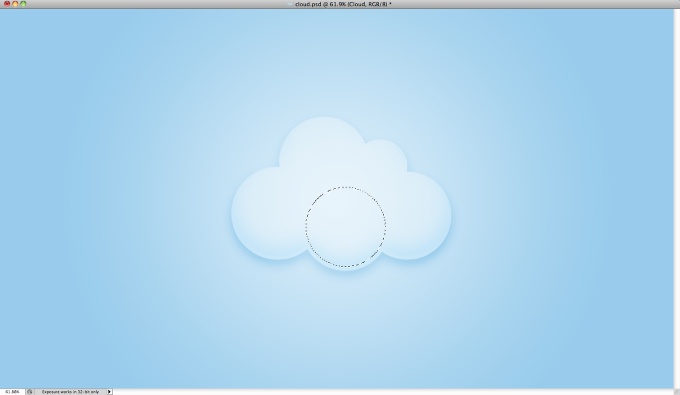
Task: Close the cloud.psd window with red button
Action: 7,3
